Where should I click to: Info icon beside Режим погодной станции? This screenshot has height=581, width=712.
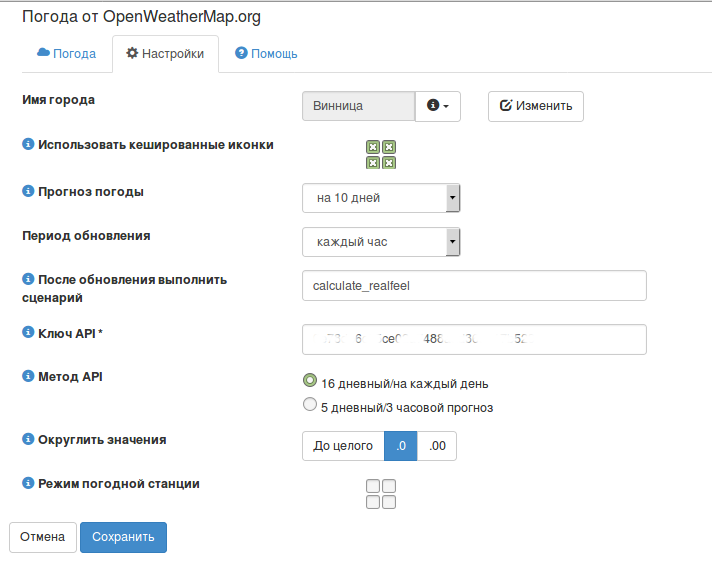click(x=28, y=483)
